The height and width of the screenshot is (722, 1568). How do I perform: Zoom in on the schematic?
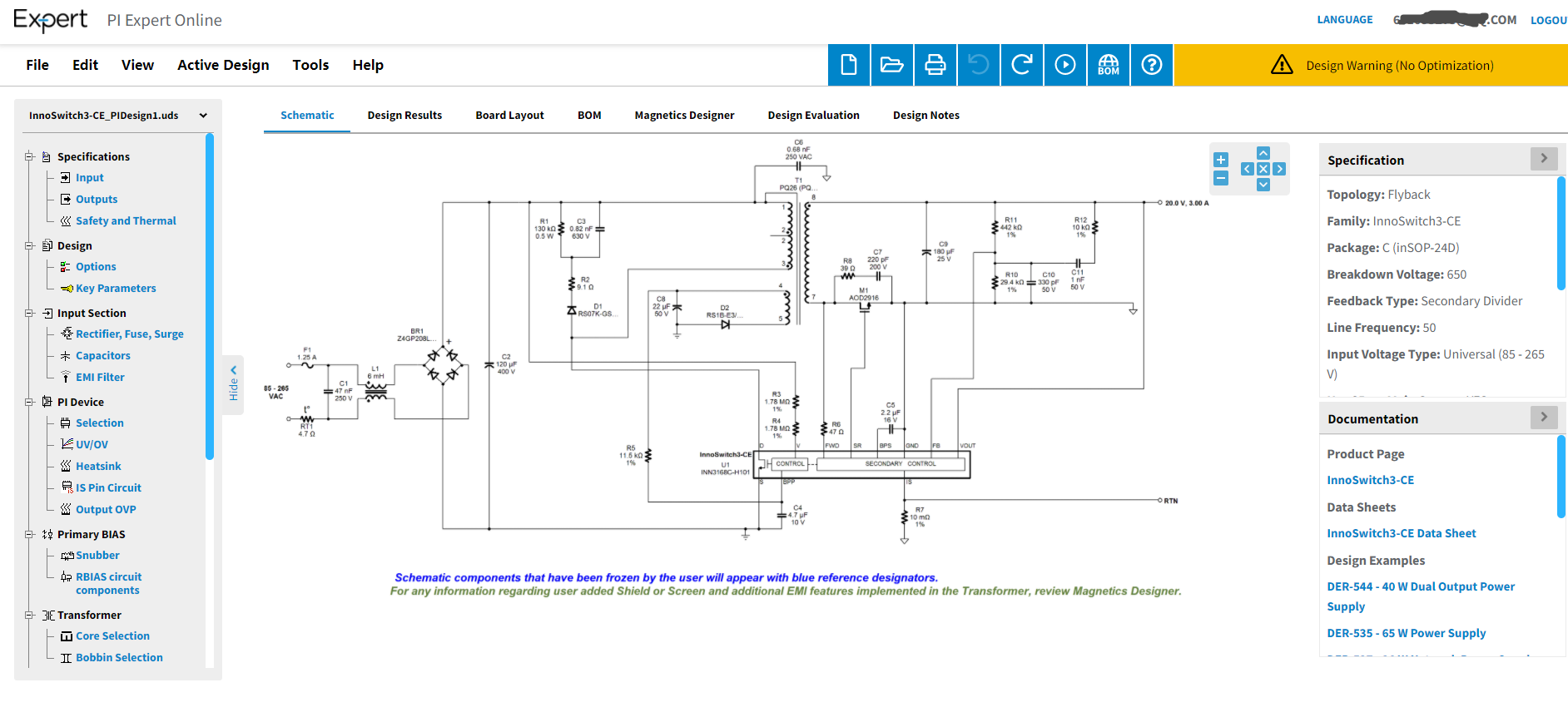[x=1221, y=160]
